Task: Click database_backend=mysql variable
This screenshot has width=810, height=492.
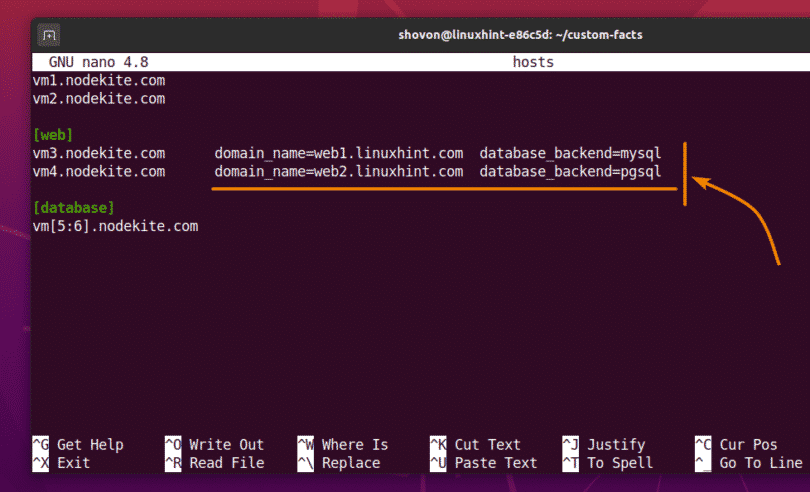Action: click(x=570, y=153)
